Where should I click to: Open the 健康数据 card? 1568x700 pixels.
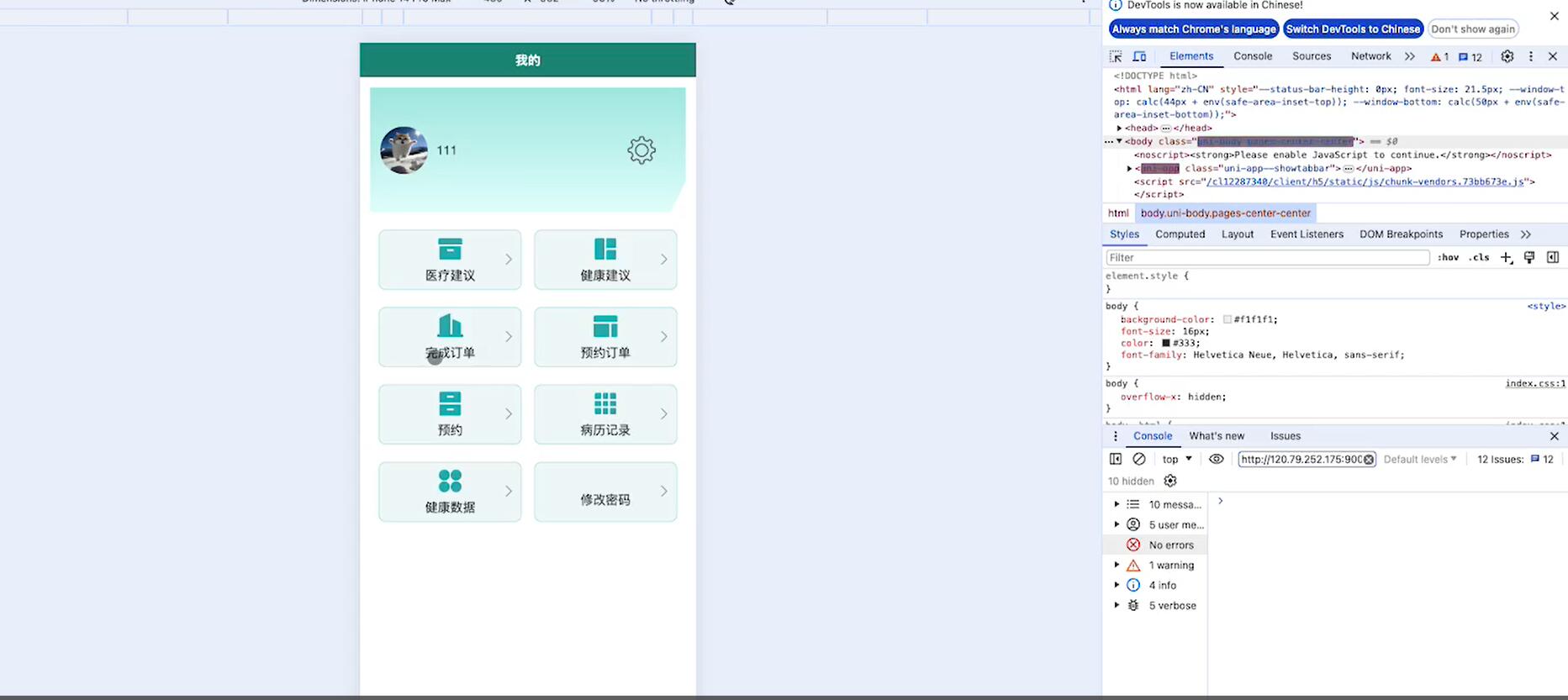coord(450,492)
